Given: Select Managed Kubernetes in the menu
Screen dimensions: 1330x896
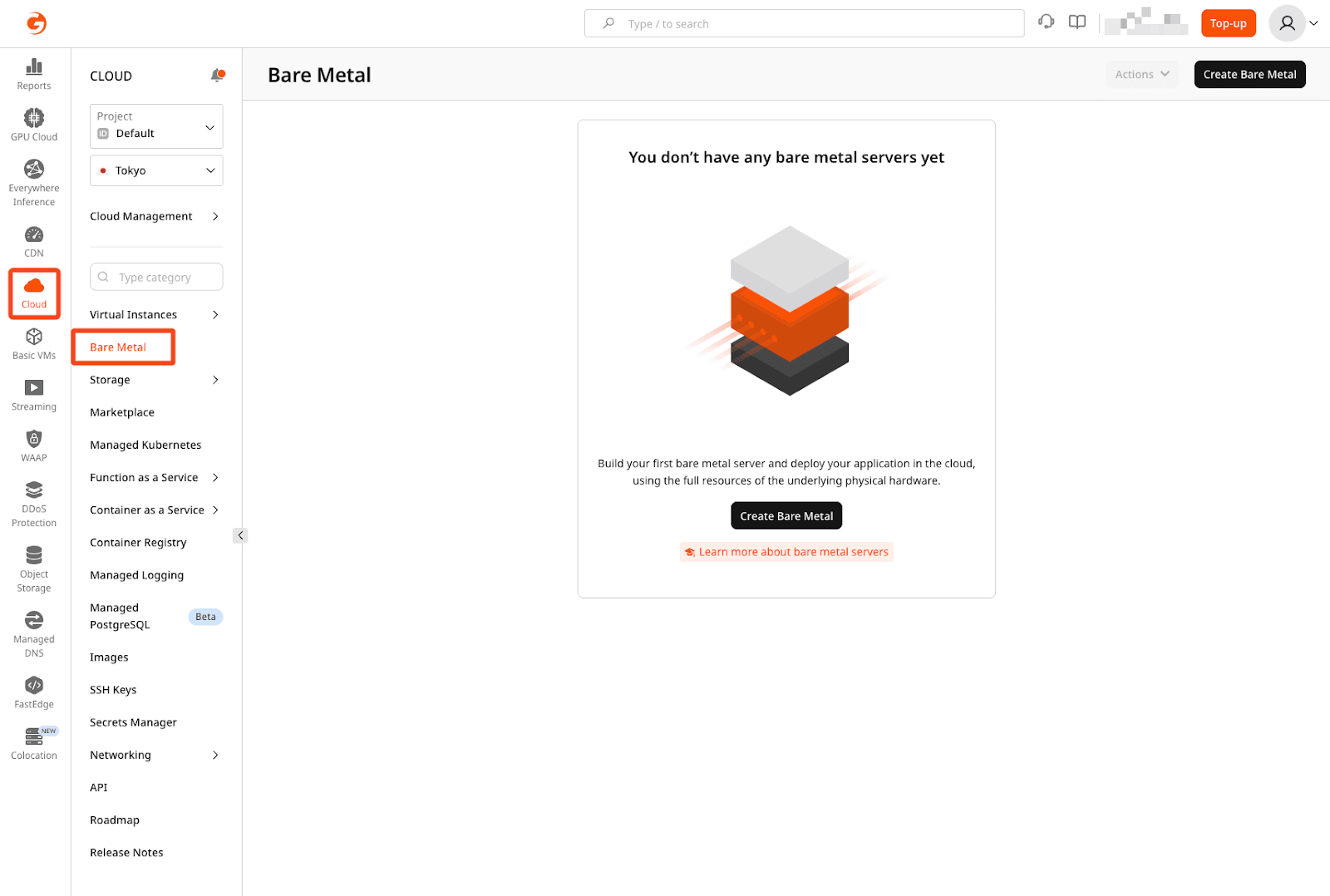Looking at the screenshot, I should (145, 446).
